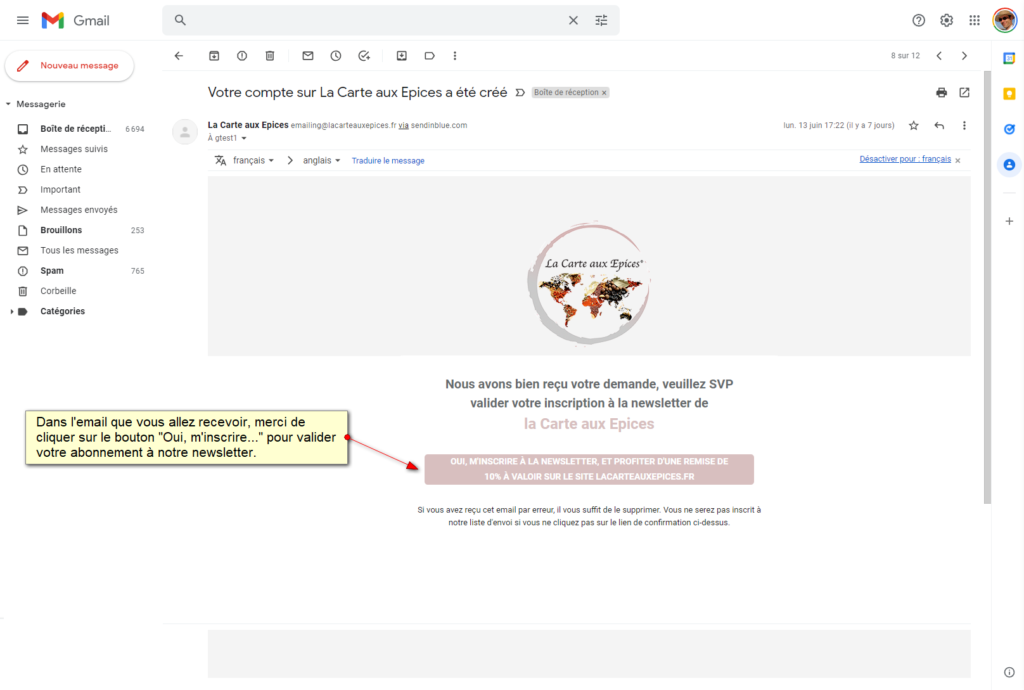Screen dimensions: 1024x690
Task: Mark the message as unread
Action: [307, 56]
